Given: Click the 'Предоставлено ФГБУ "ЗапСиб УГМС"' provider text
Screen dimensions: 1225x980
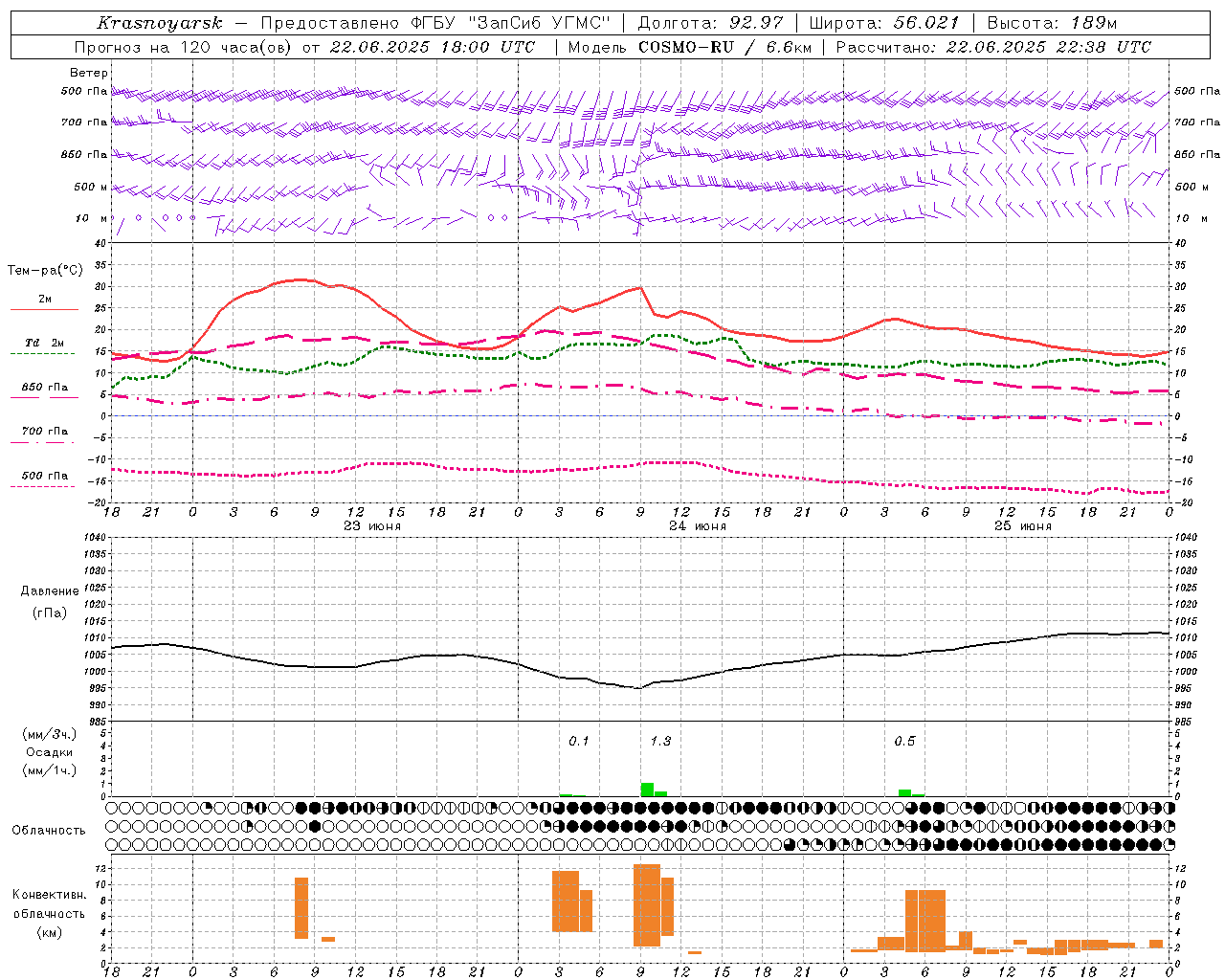Looking at the screenshot, I should [x=435, y=23].
